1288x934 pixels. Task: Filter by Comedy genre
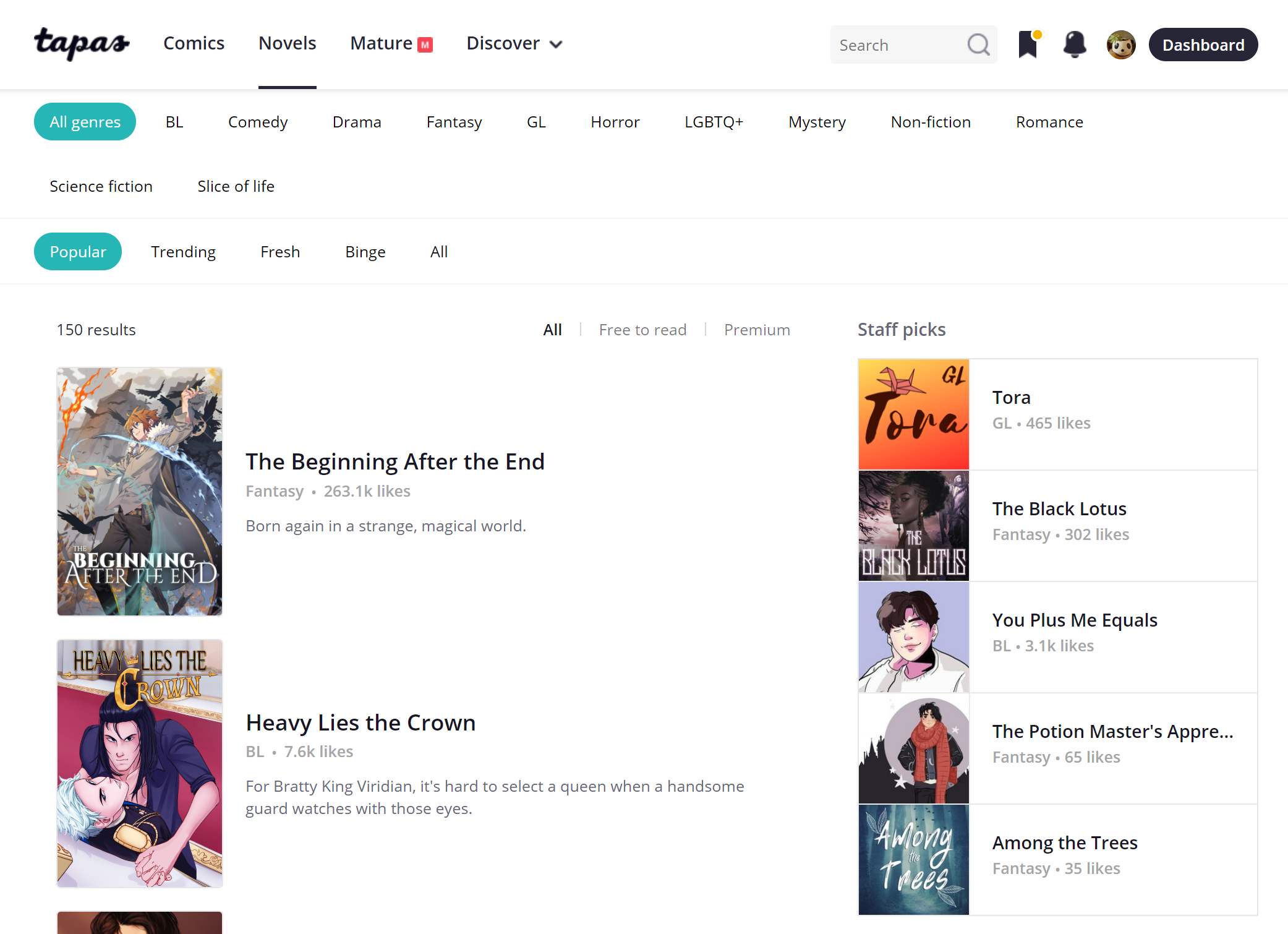click(x=258, y=122)
